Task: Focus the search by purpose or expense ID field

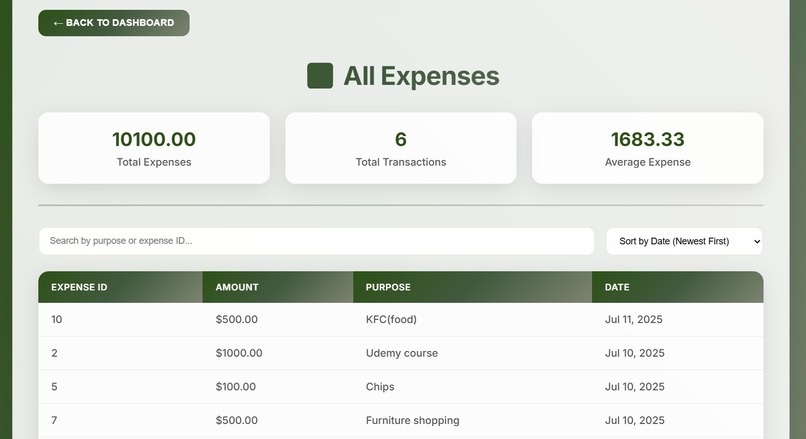Action: (317, 241)
